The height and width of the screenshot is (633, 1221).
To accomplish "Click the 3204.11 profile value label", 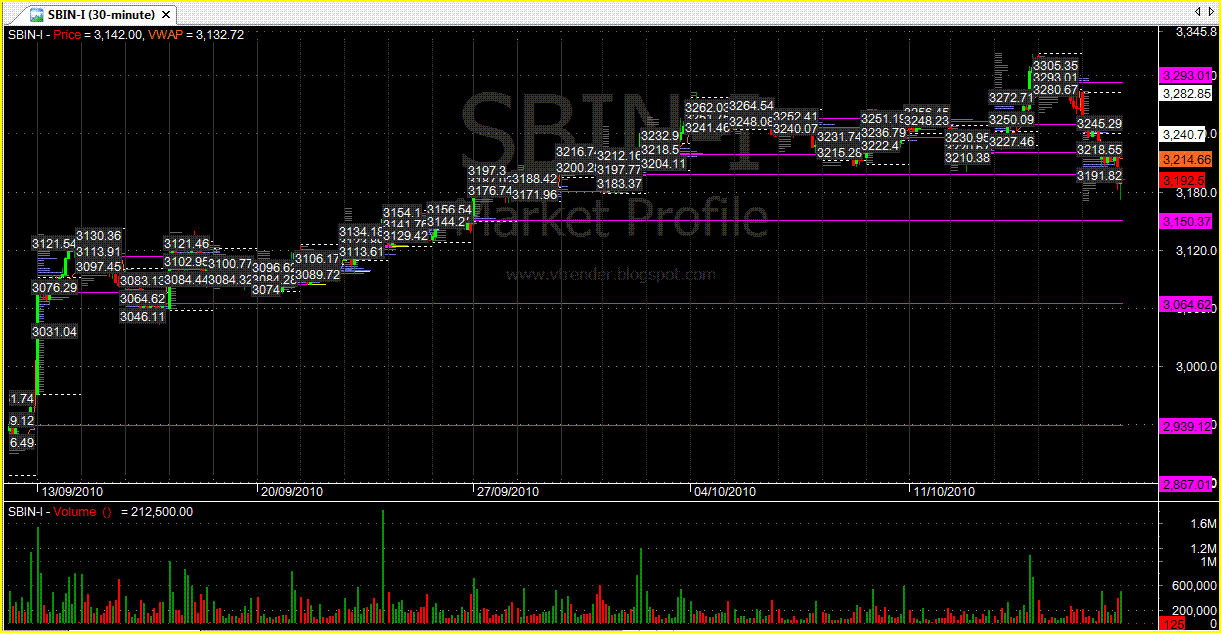I will (663, 163).
